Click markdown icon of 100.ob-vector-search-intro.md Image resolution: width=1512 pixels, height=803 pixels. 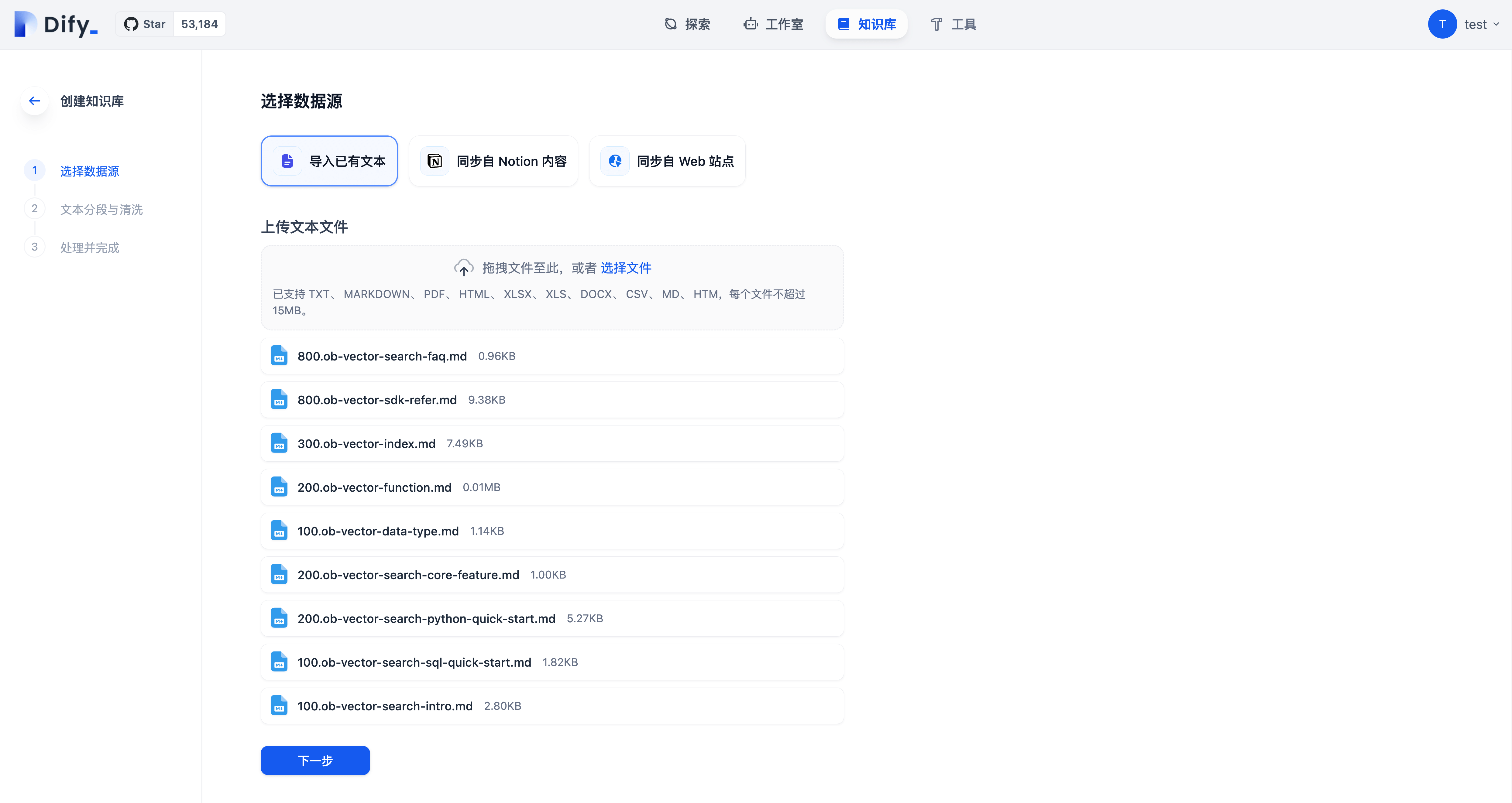[x=279, y=705]
